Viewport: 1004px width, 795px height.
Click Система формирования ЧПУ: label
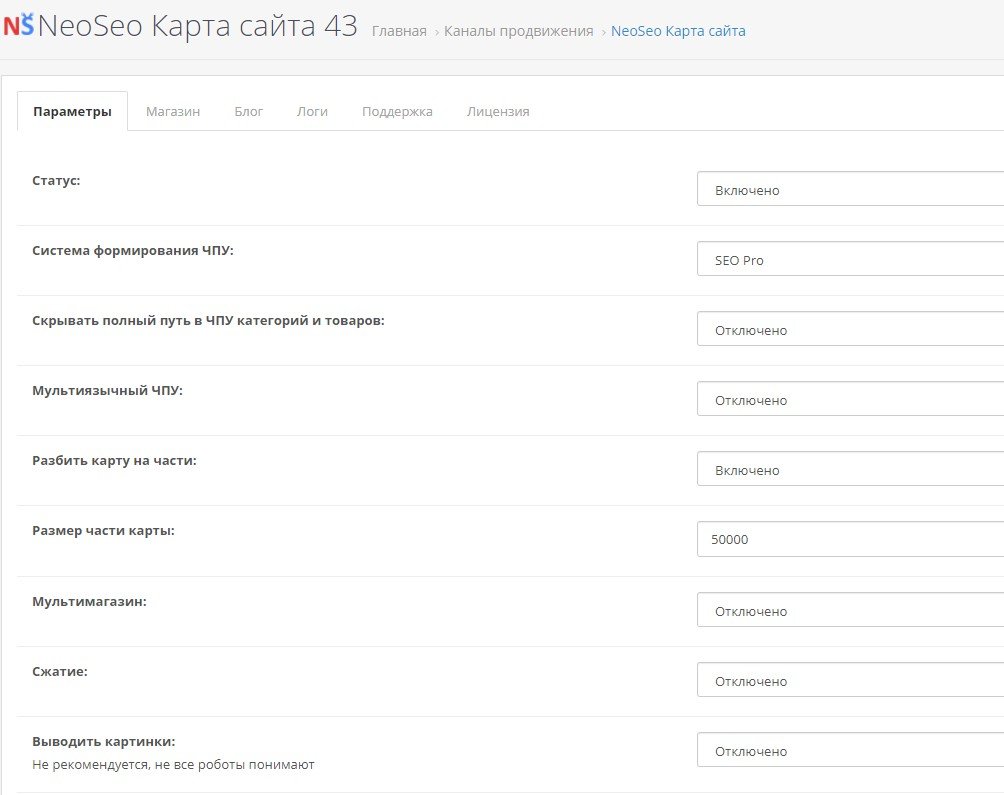point(133,251)
